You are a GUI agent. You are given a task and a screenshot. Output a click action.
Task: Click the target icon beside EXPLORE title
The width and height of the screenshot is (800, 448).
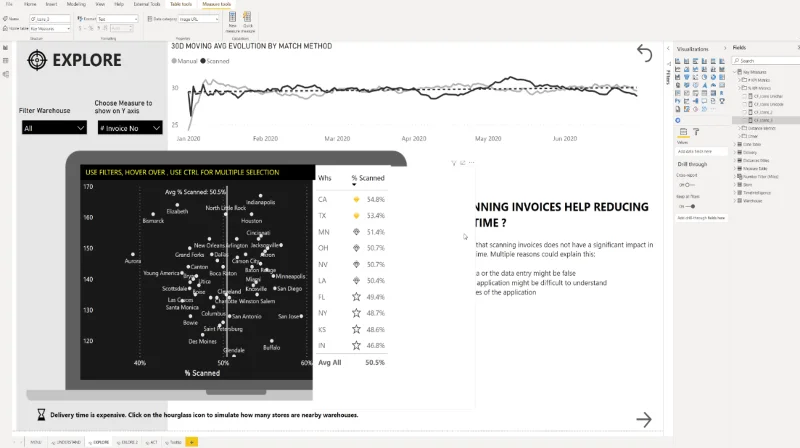tap(37, 60)
